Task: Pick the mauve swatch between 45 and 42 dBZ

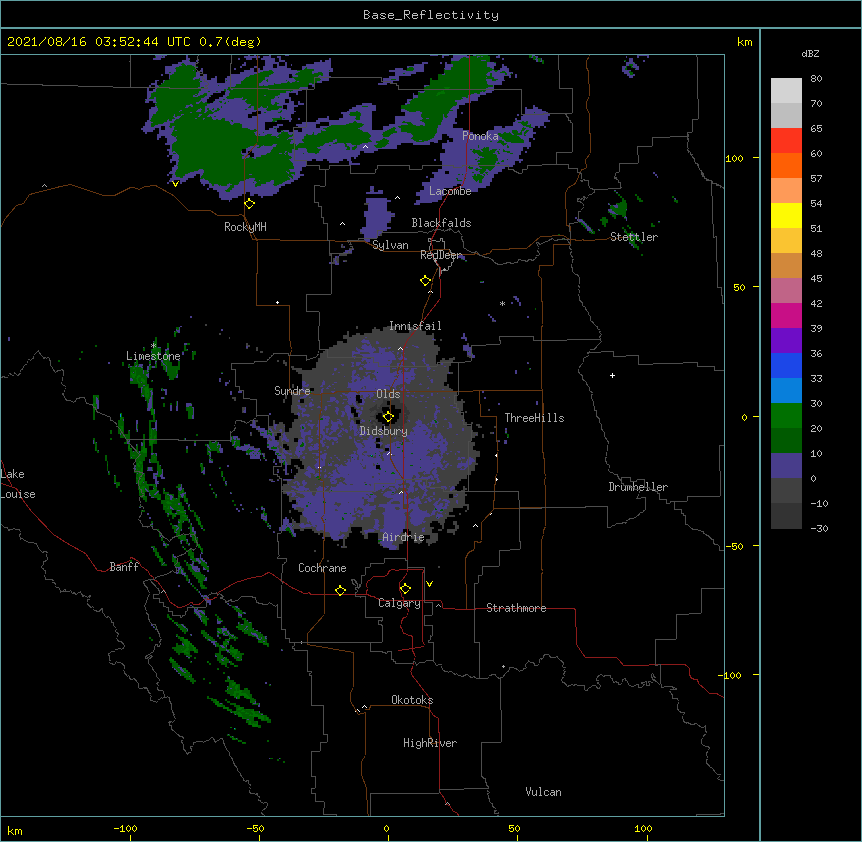Action: (786, 290)
